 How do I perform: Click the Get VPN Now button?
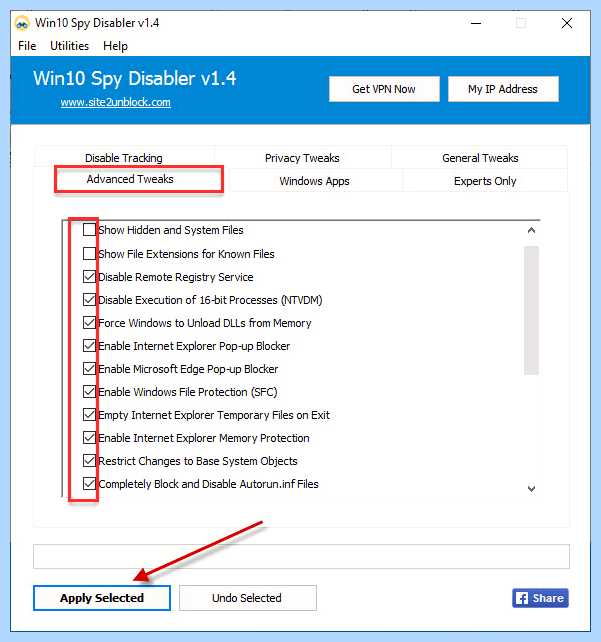(x=384, y=89)
